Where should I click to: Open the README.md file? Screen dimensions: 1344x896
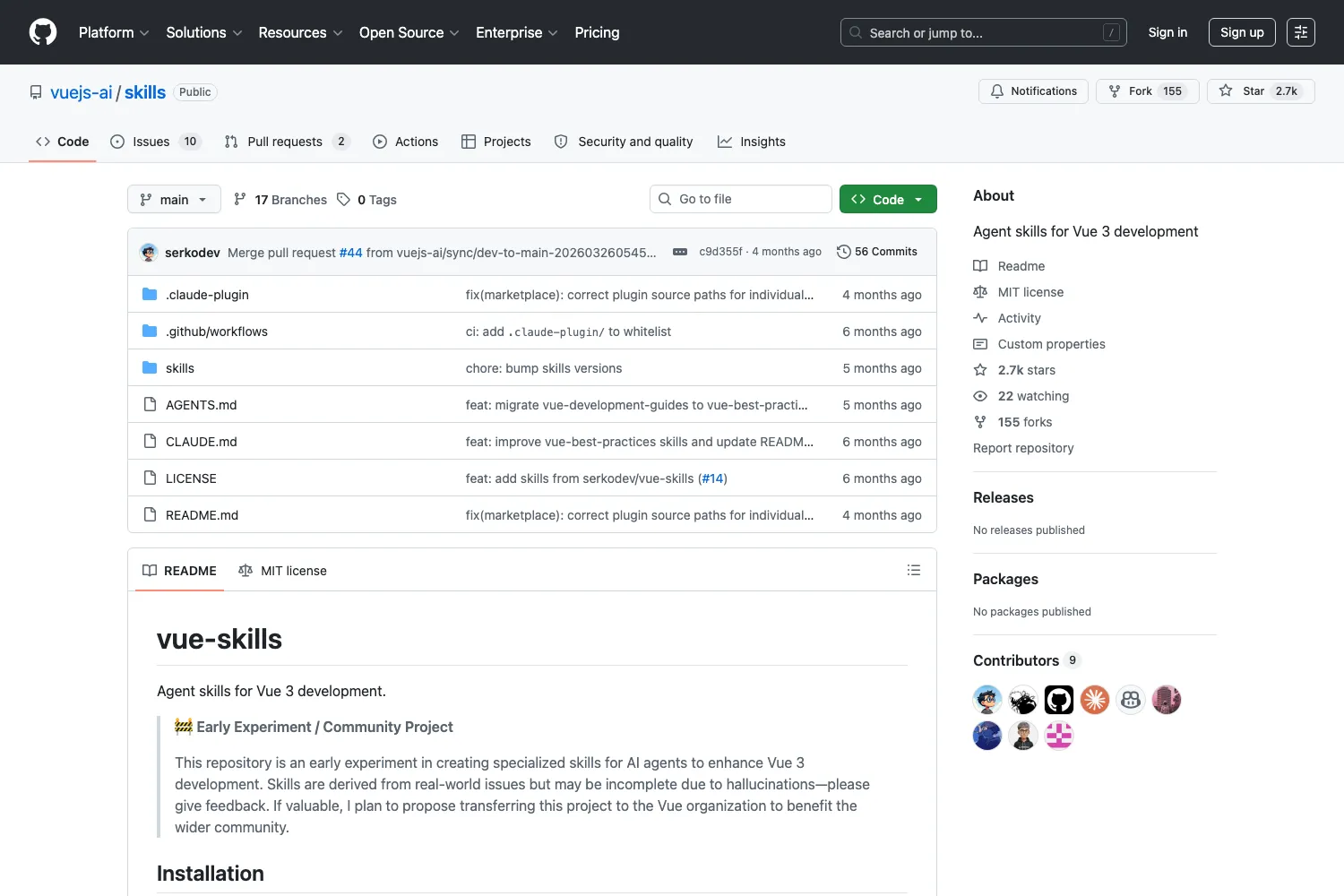(202, 515)
